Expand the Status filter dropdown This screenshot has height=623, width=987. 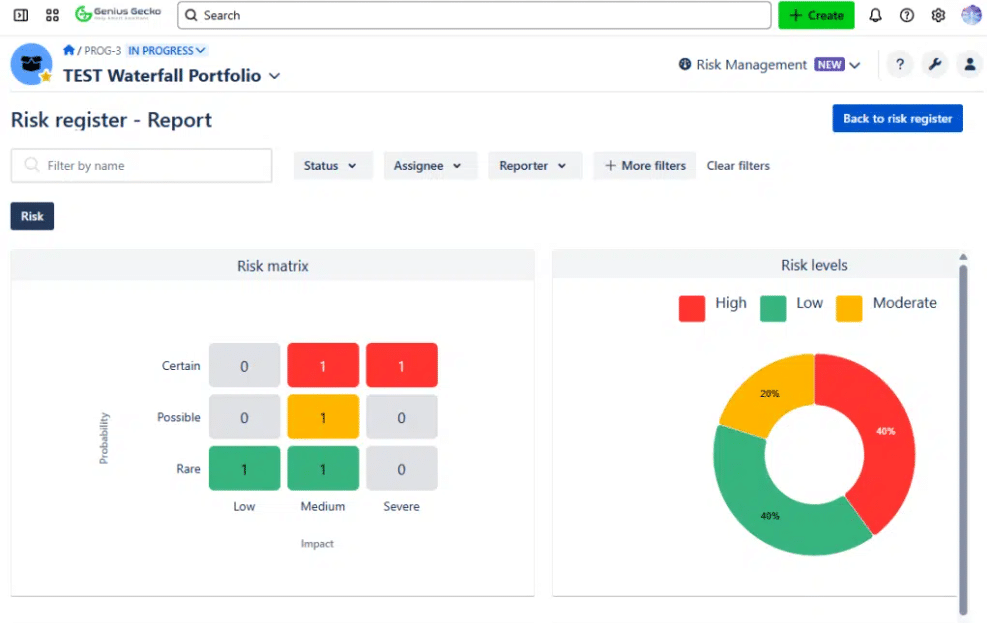[332, 166]
